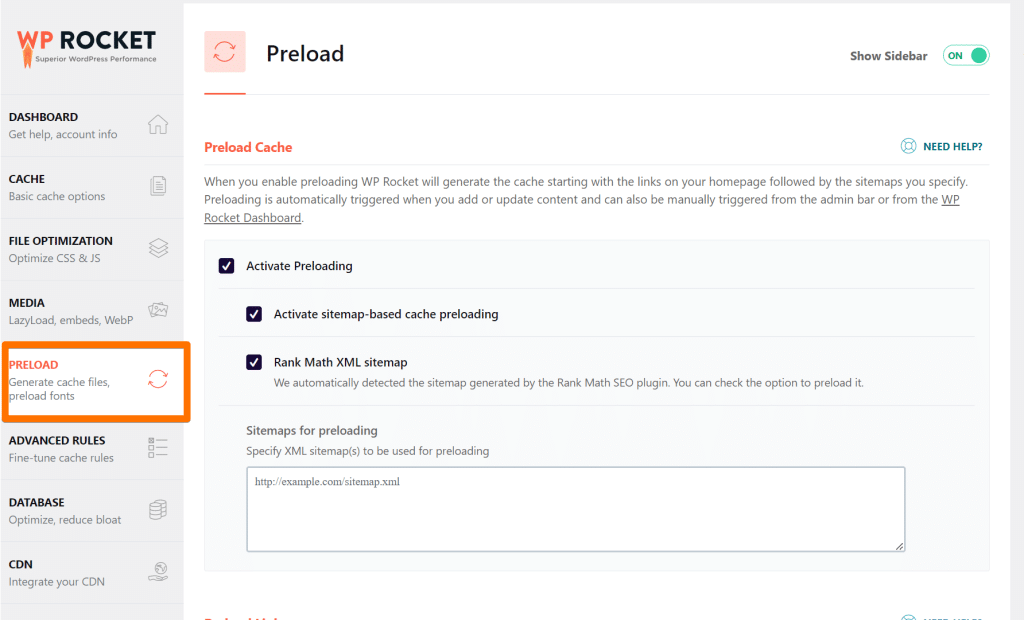Image resolution: width=1024 pixels, height=620 pixels.
Task: Uncheck the Rank Math XML sitemap checkbox
Action: coord(254,362)
